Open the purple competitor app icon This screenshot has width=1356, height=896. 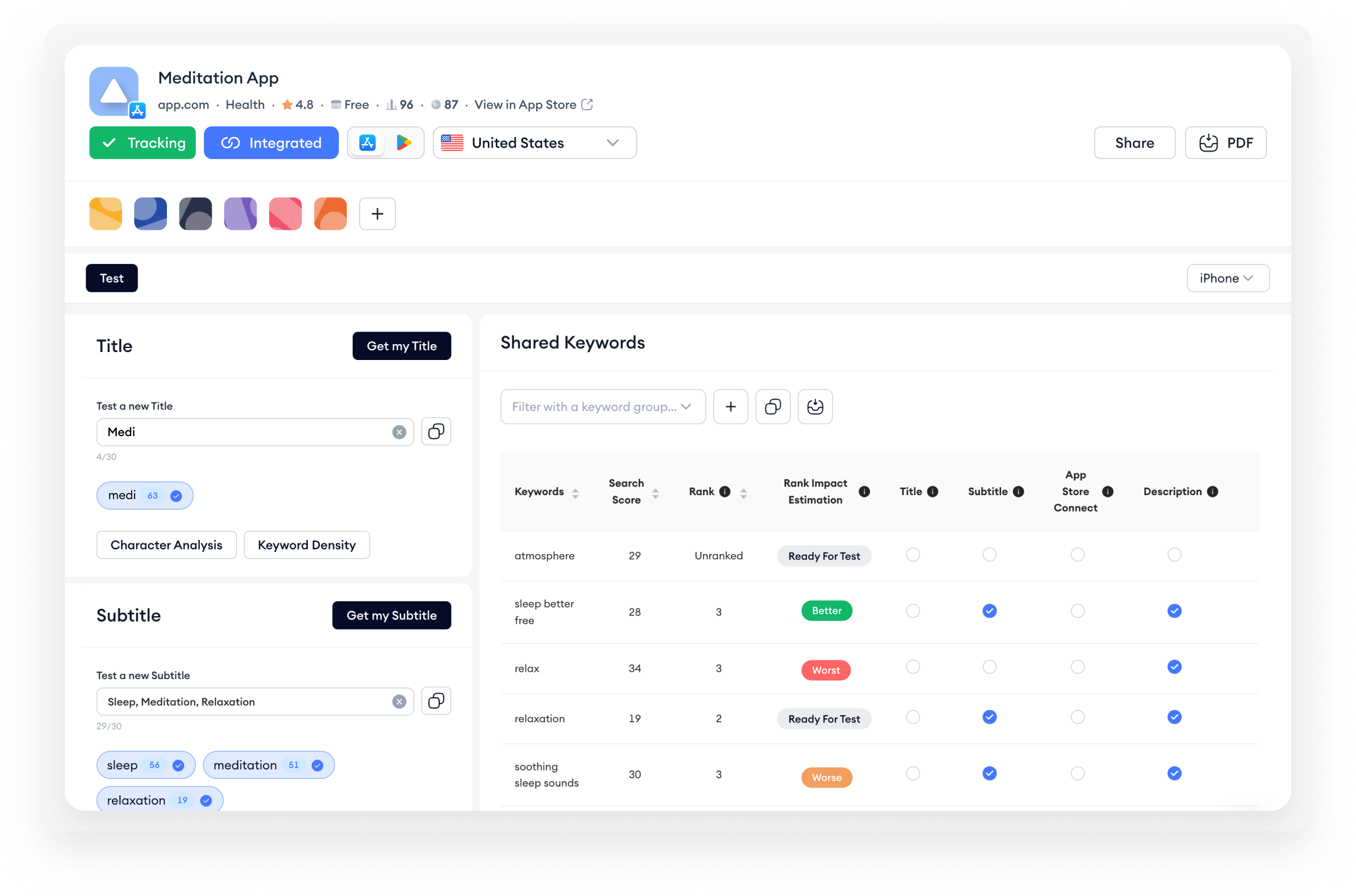(x=241, y=213)
